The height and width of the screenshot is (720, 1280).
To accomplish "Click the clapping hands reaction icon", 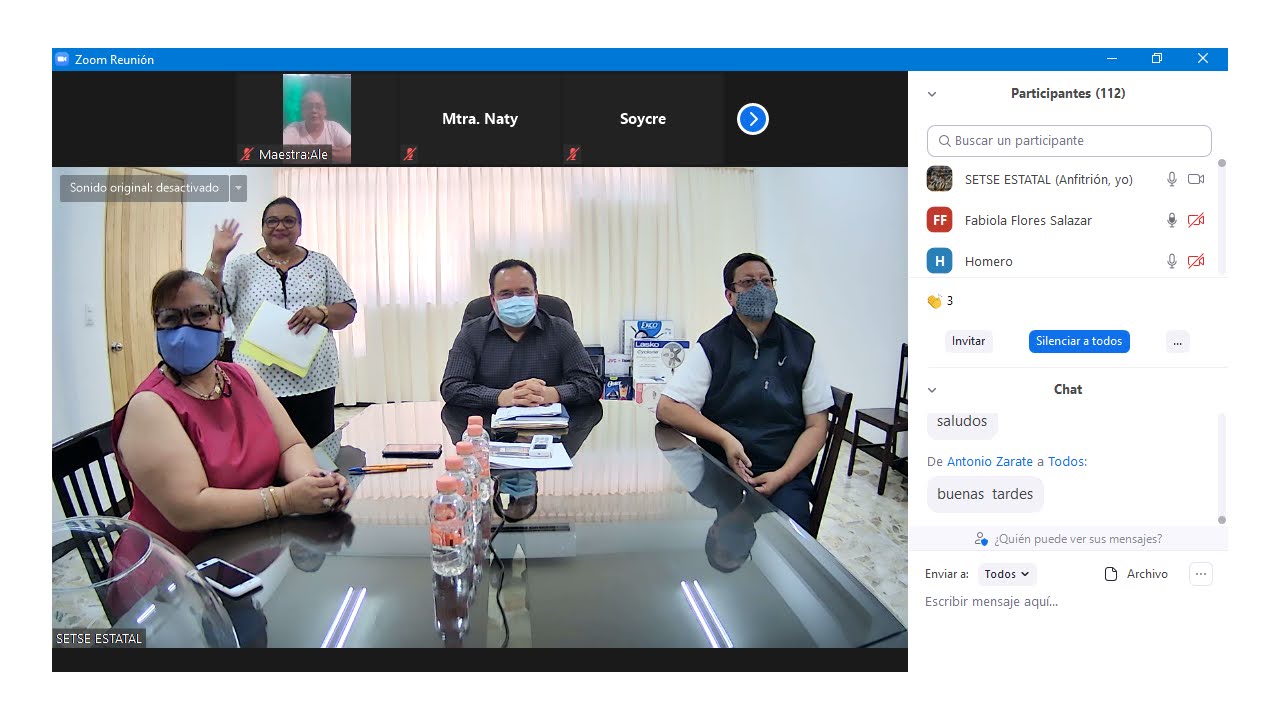I will [934, 301].
